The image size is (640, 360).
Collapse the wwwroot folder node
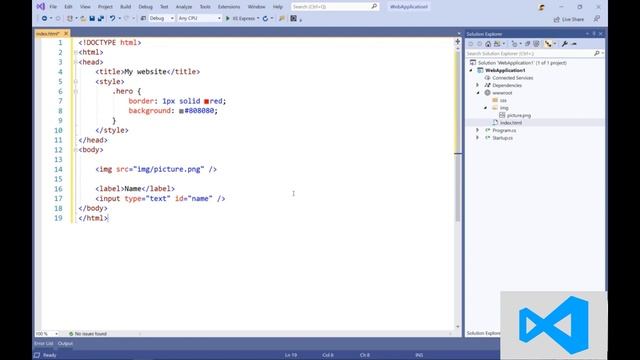pyautogui.click(x=478, y=93)
